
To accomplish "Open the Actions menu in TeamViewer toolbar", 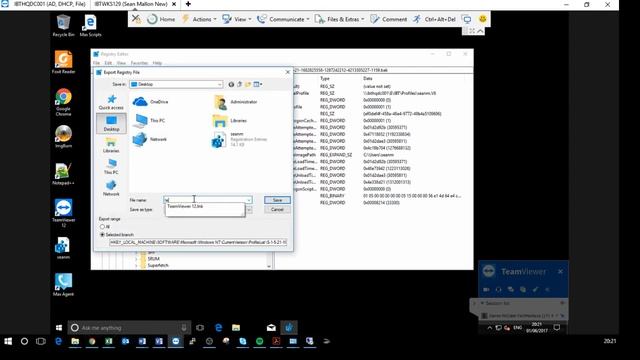I will [x=199, y=19].
